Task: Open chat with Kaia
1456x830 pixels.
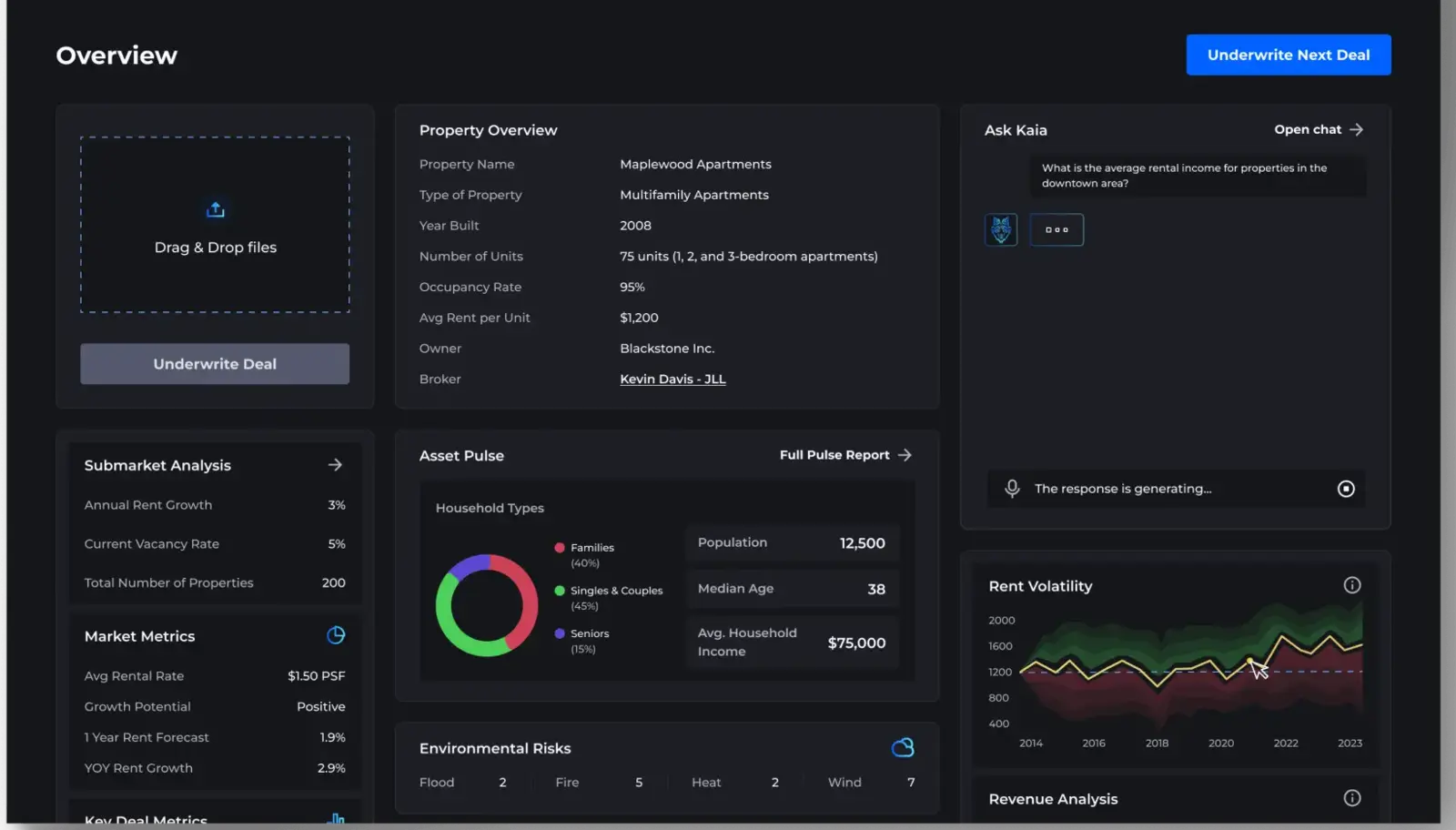Action: pyautogui.click(x=1318, y=130)
